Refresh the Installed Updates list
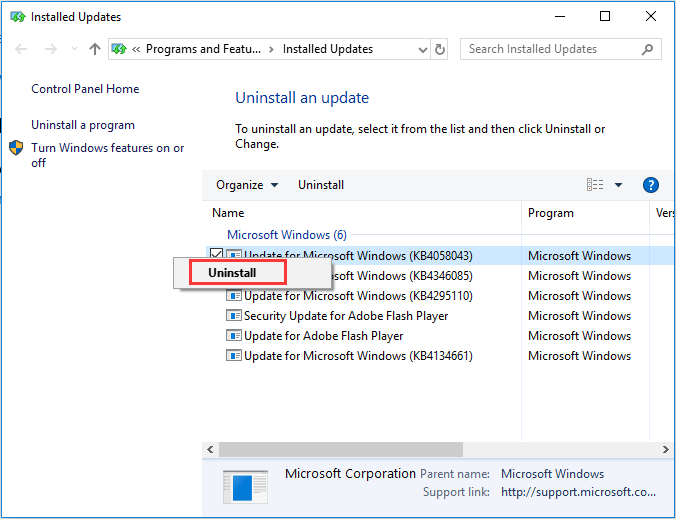The image size is (676, 519). tap(439, 49)
